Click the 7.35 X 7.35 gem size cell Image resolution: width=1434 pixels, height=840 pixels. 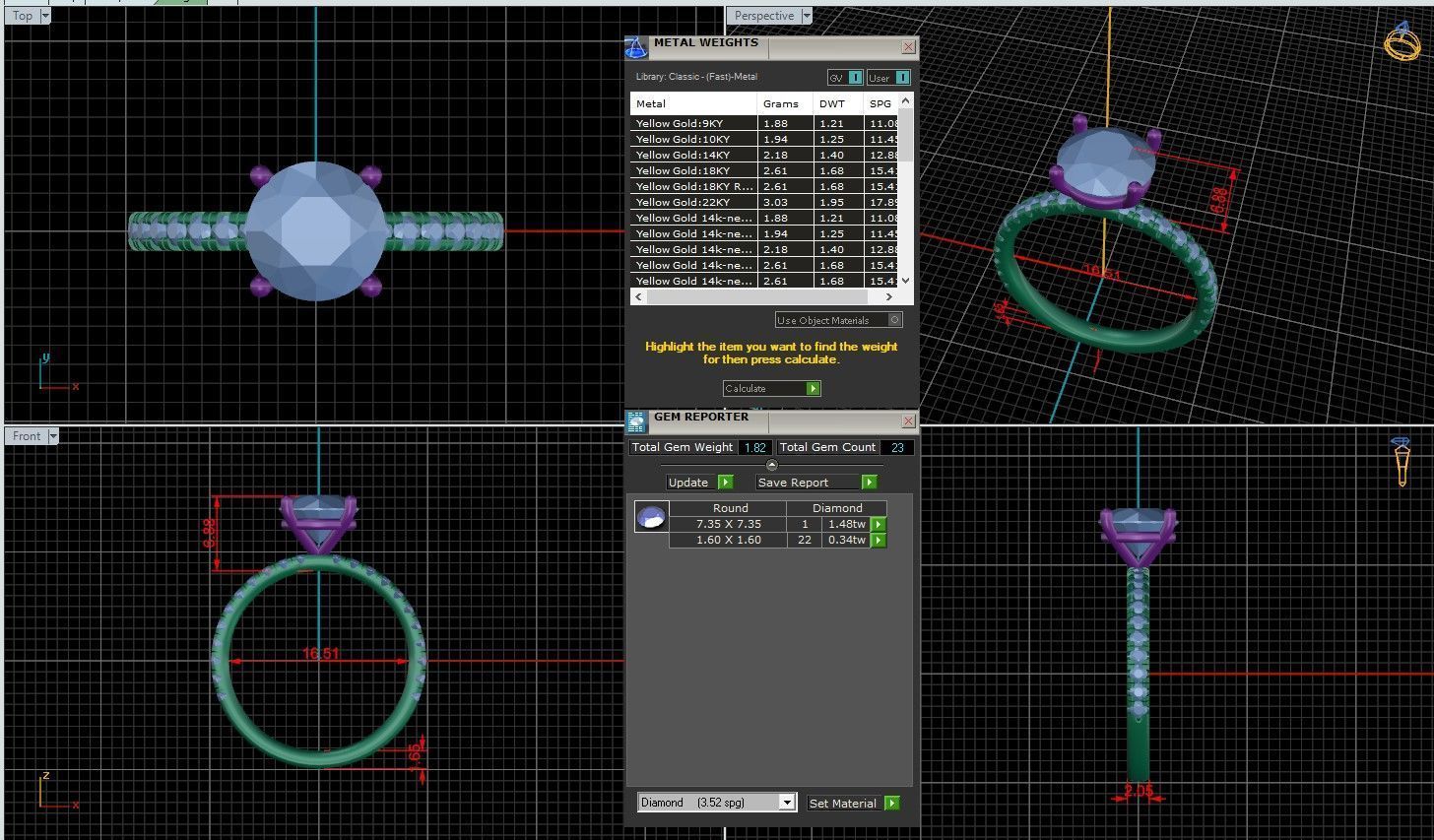coord(728,525)
